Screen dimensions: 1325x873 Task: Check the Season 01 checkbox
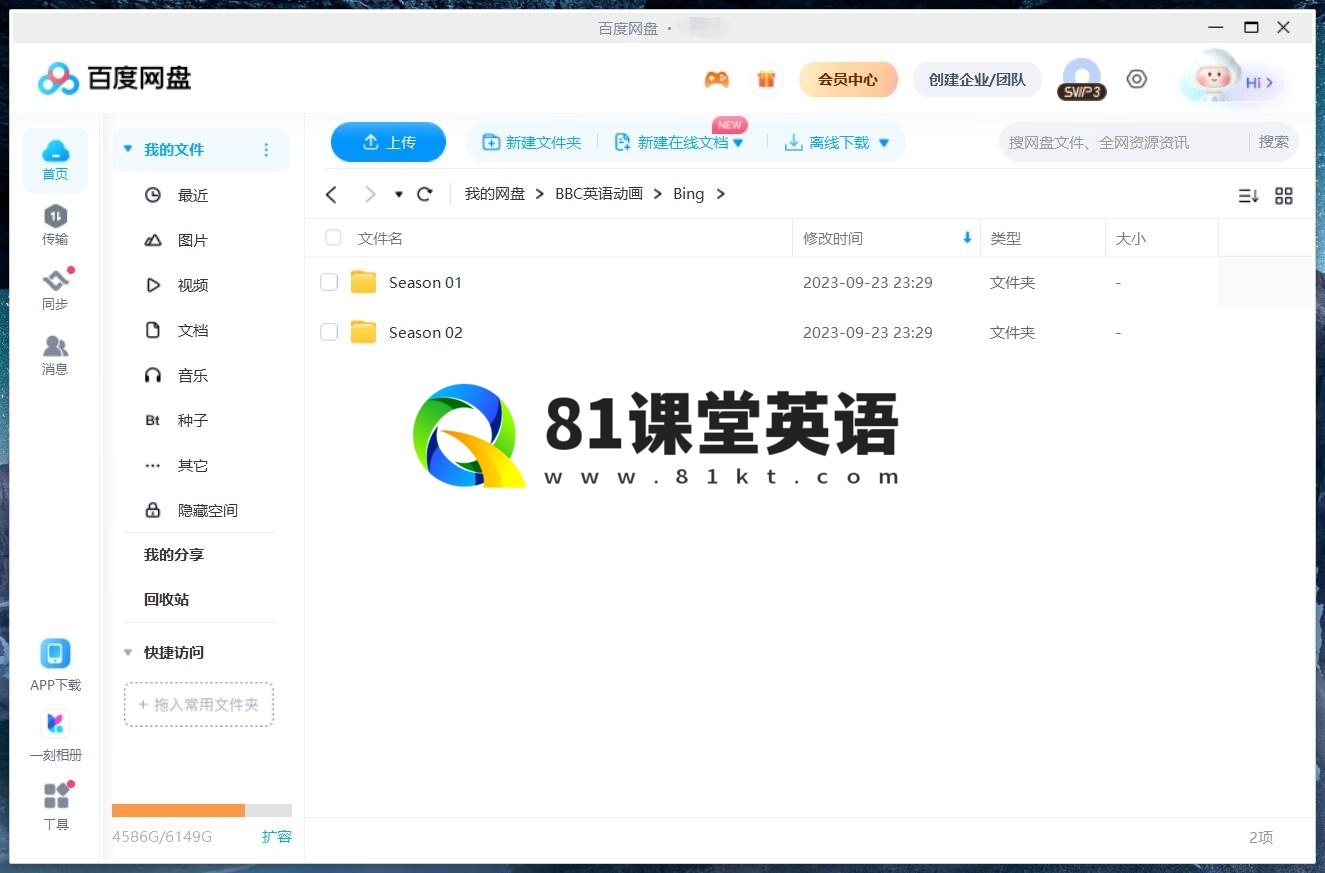point(329,282)
